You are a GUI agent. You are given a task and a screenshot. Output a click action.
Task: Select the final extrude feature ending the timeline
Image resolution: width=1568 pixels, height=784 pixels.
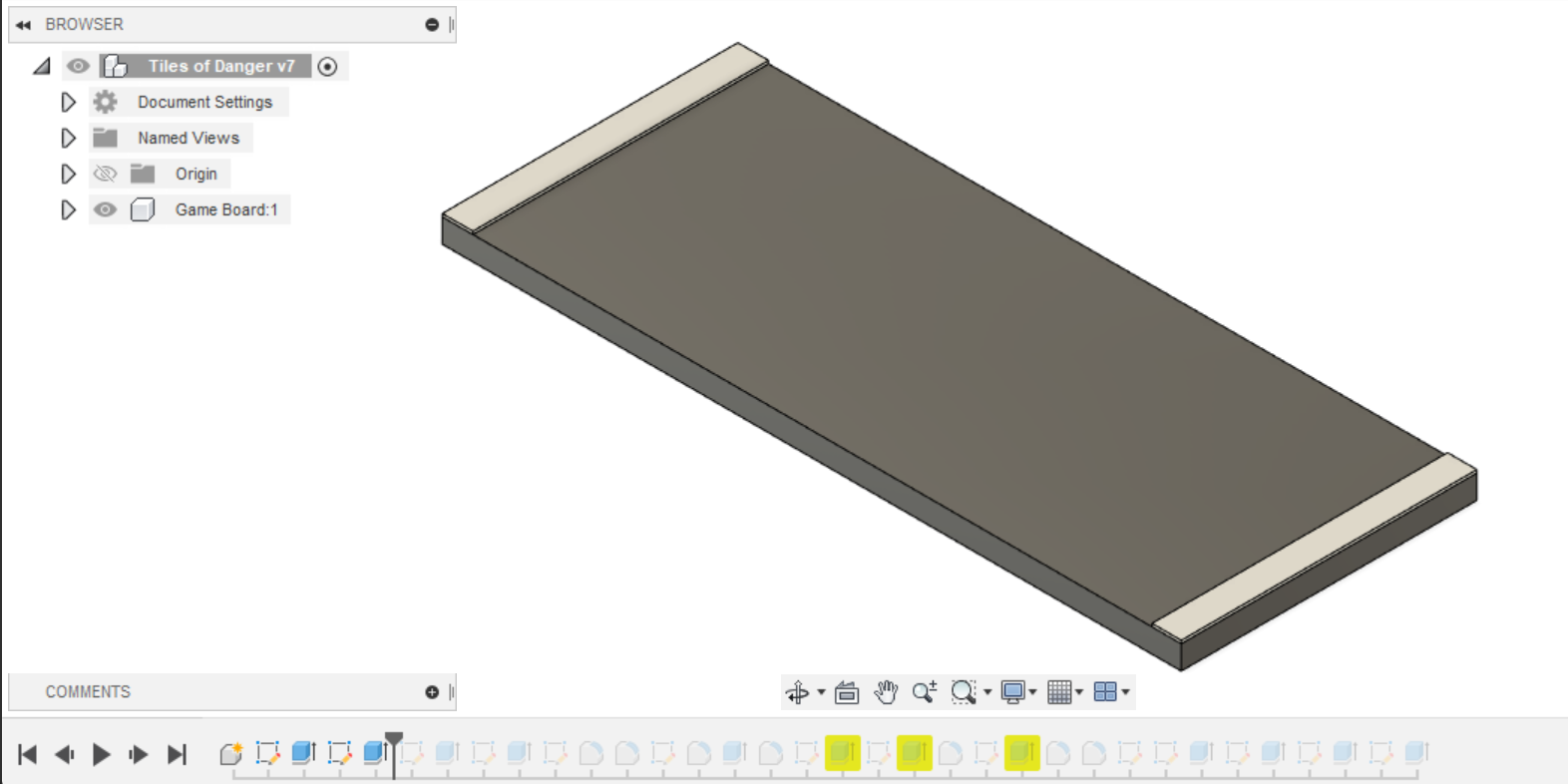coord(1416,753)
